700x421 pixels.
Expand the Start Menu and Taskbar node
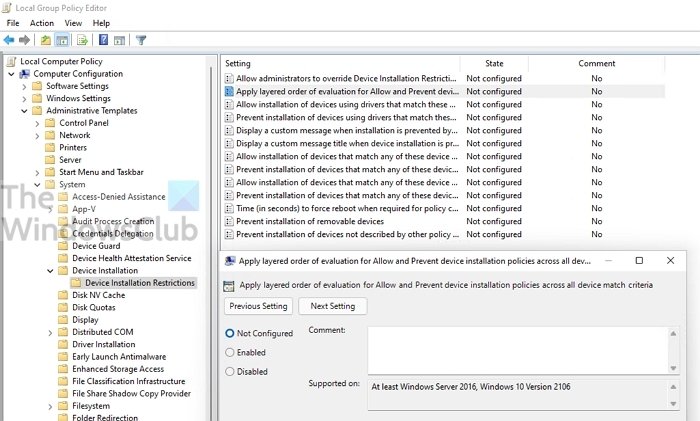tap(38, 172)
